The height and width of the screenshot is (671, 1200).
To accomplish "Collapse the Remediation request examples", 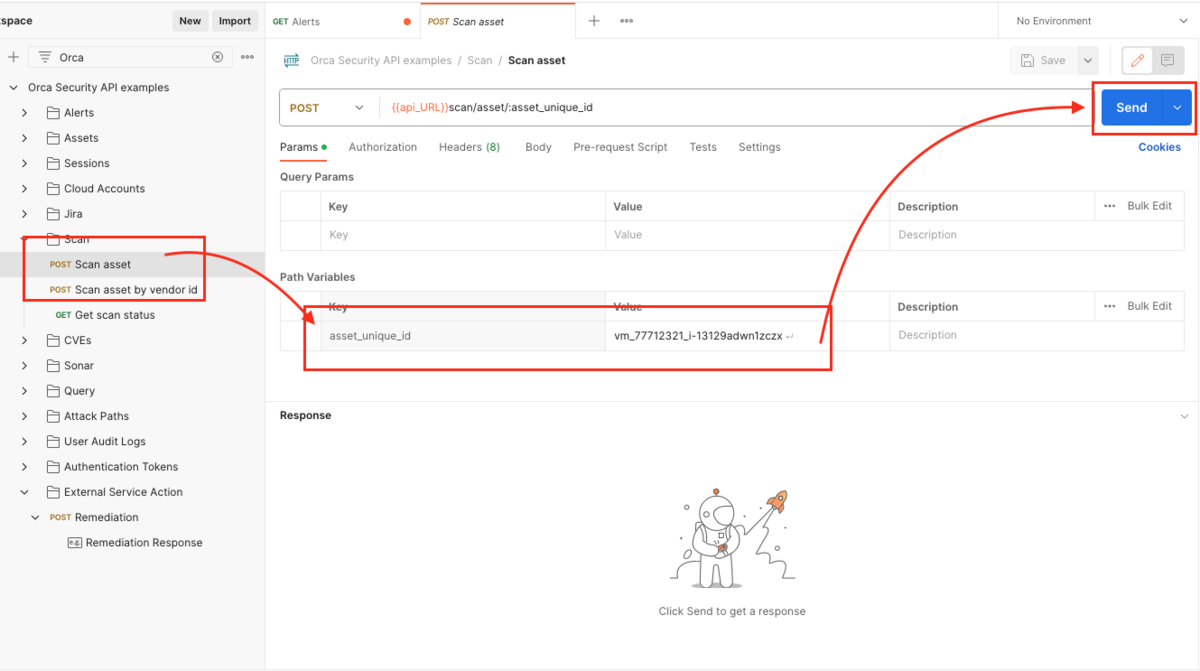I will pyautogui.click(x=36, y=517).
